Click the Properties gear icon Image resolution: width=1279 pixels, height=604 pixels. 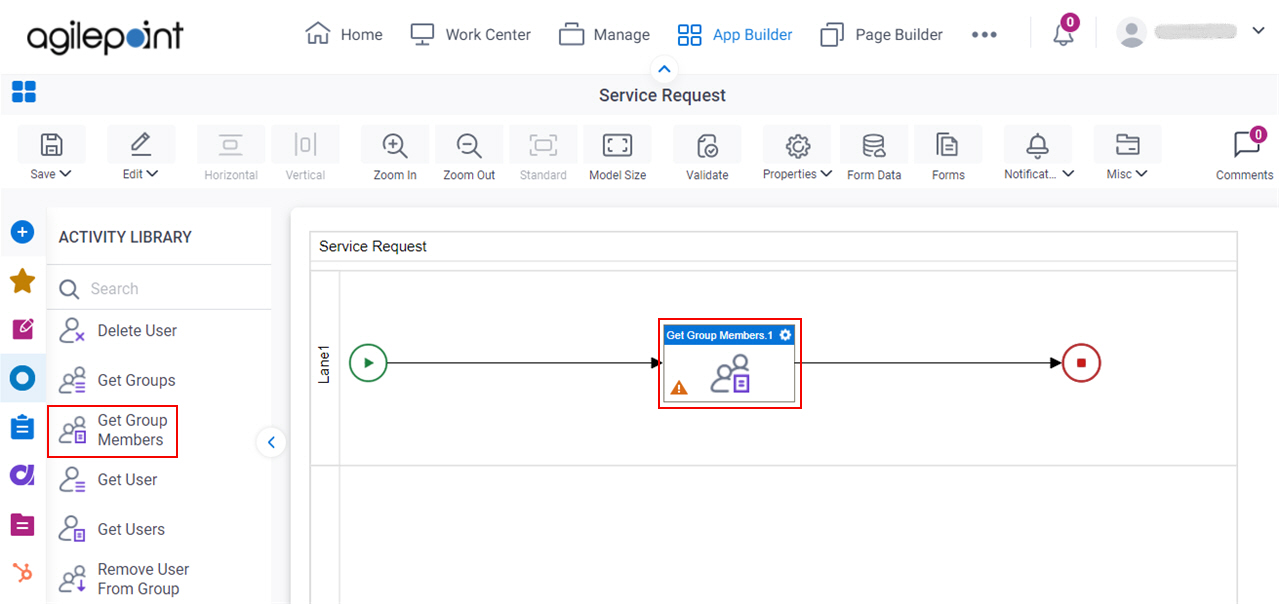point(797,146)
